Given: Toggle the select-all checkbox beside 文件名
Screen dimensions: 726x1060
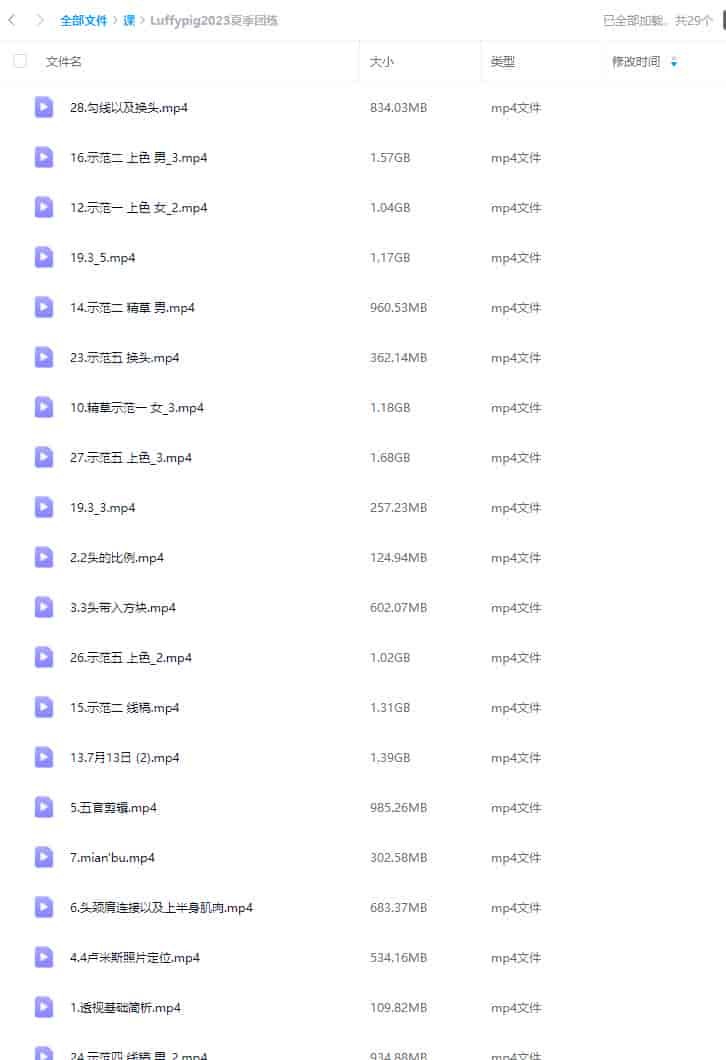Looking at the screenshot, I should coord(20,61).
